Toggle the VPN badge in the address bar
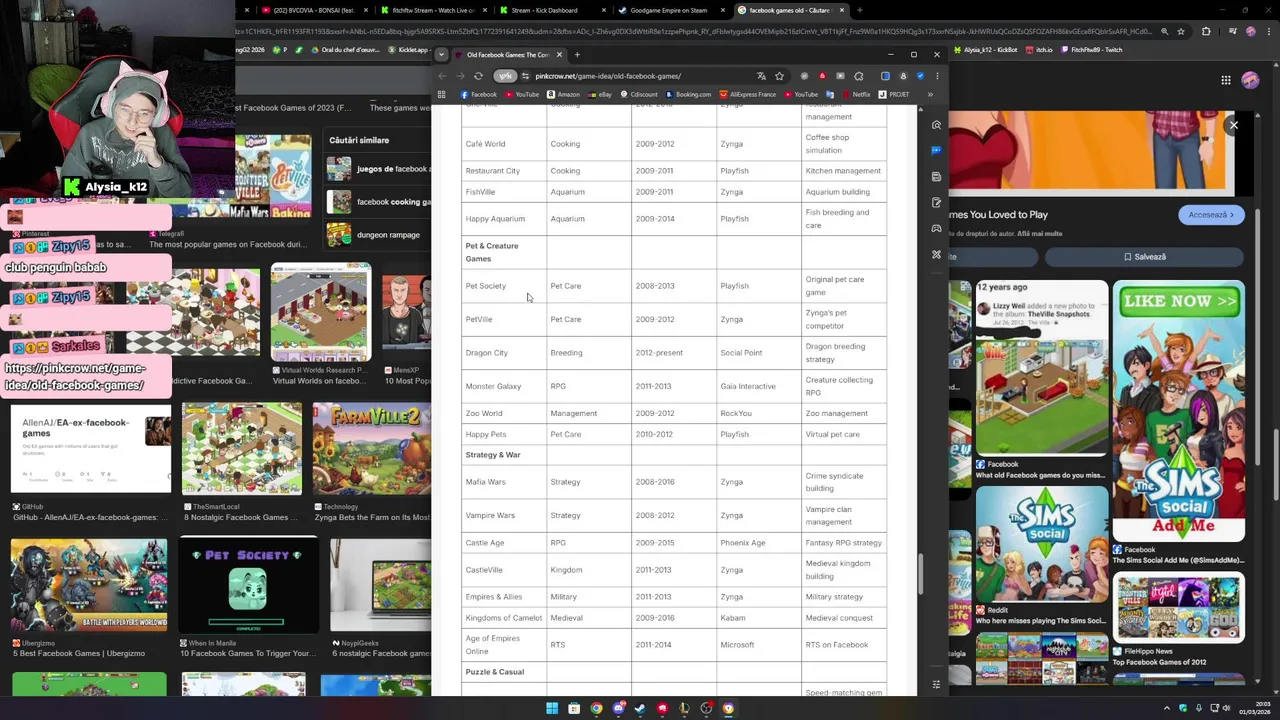 tap(506, 76)
